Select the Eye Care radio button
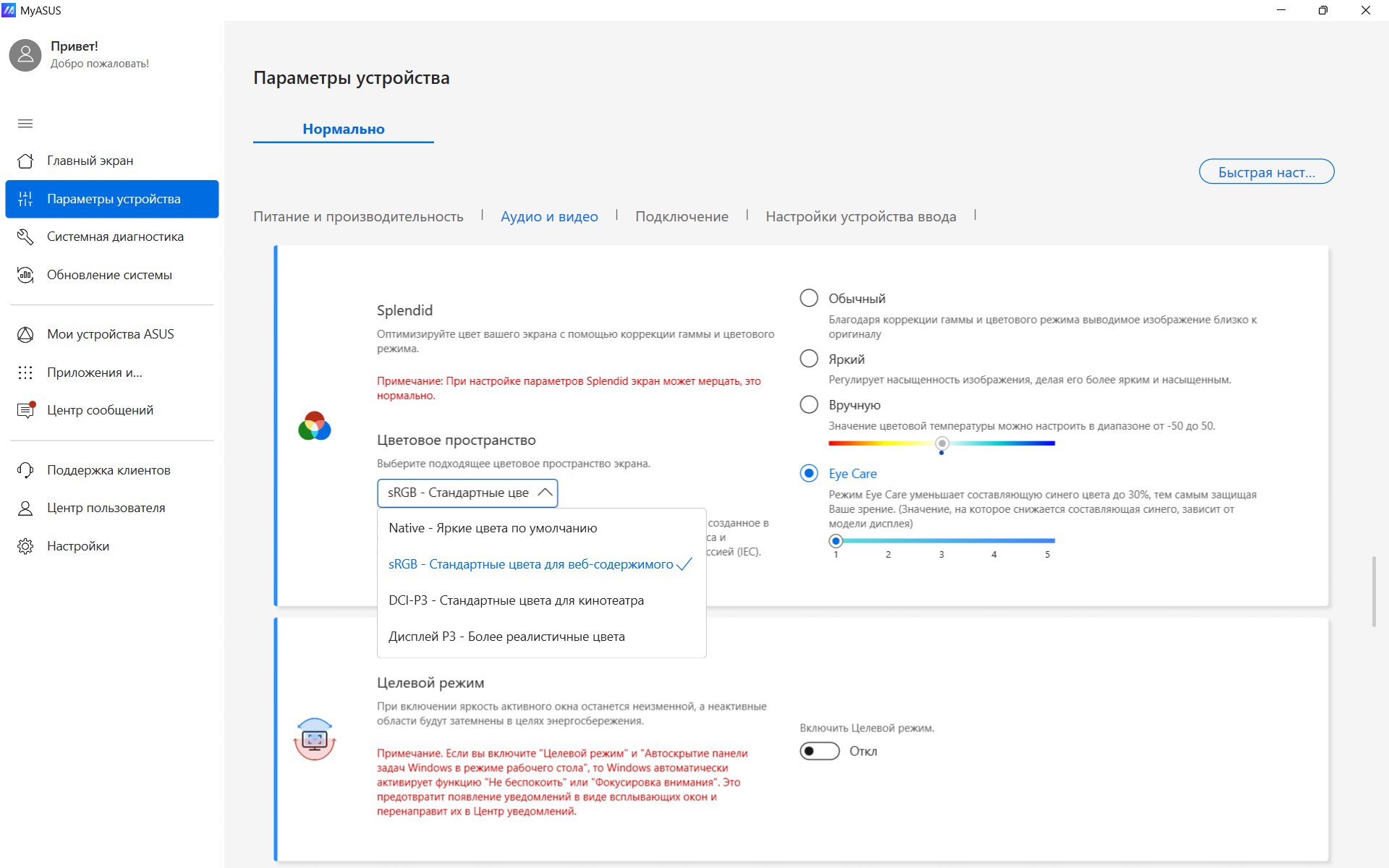 click(809, 473)
